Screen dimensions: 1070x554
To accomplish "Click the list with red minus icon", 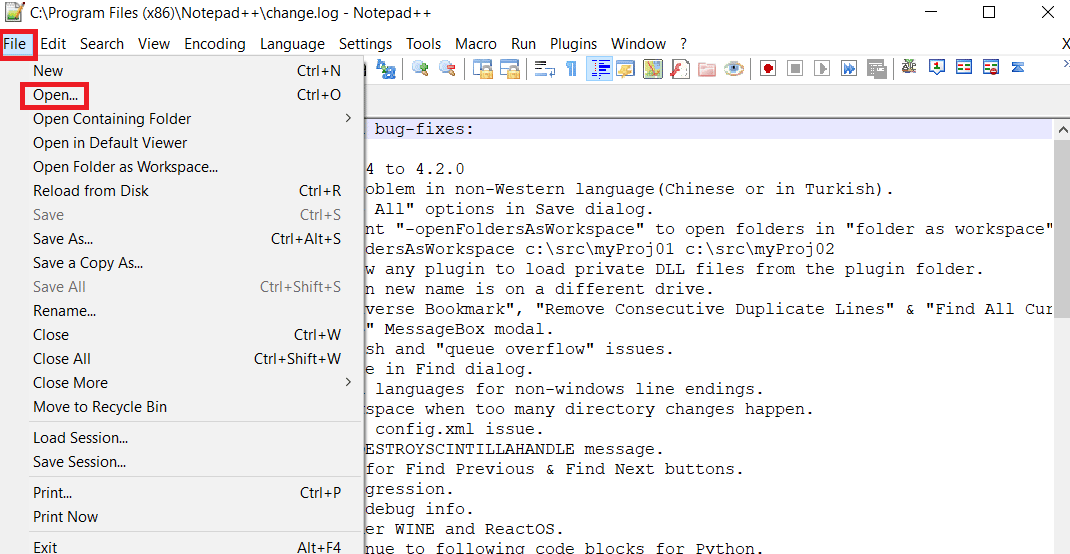I will [991, 67].
